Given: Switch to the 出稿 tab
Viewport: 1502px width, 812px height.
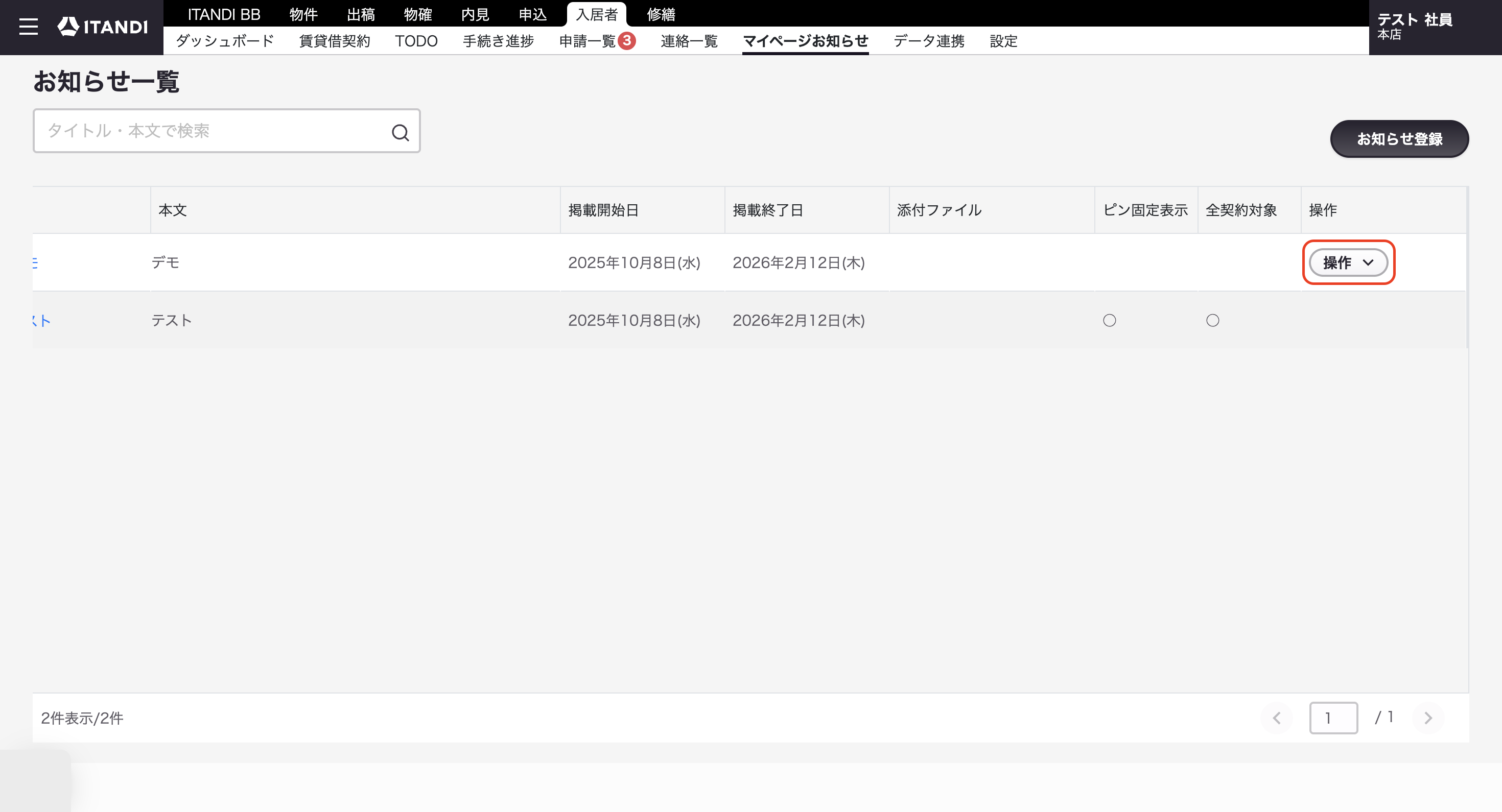Looking at the screenshot, I should point(360,14).
